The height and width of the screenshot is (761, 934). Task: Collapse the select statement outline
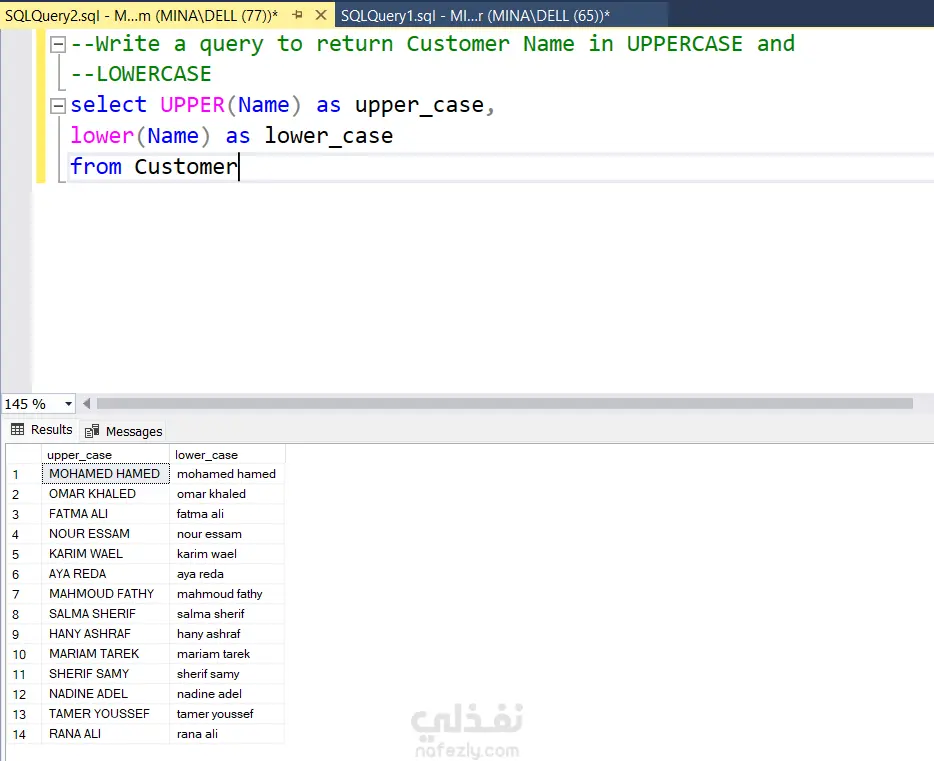click(x=58, y=106)
